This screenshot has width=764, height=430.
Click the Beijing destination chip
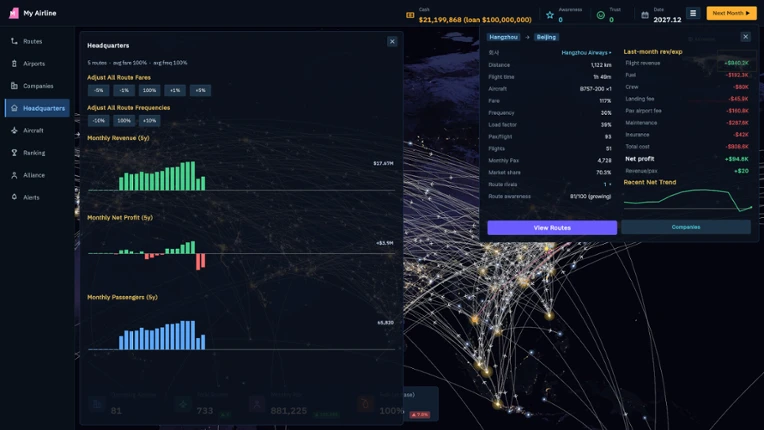(x=546, y=37)
